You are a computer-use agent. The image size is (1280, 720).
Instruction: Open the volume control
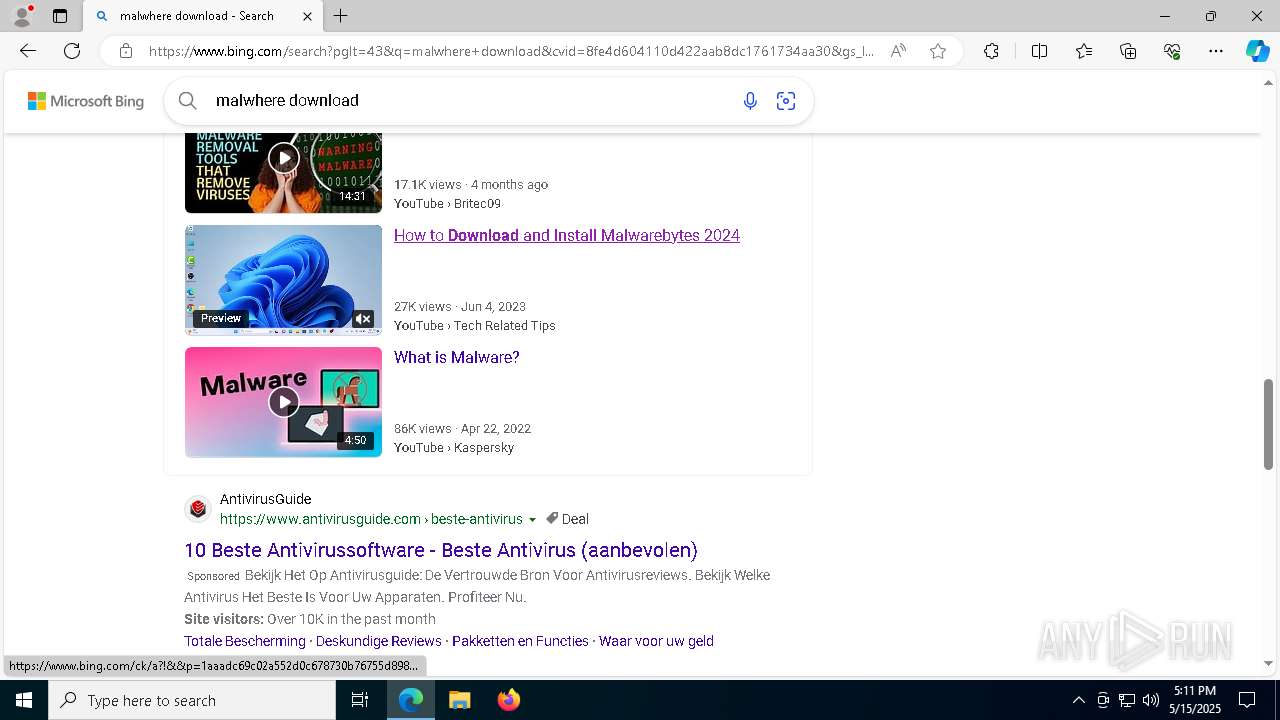pyautogui.click(x=1151, y=700)
